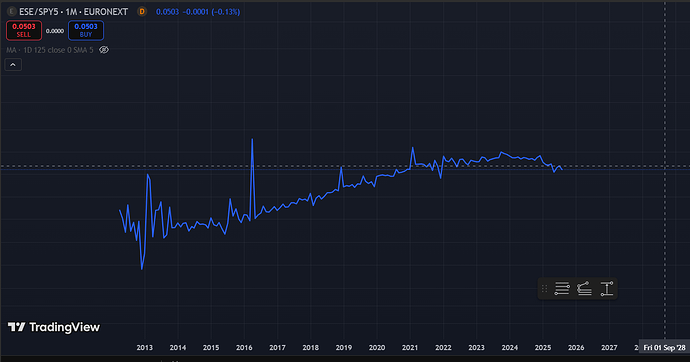Click the 2016 label on time axis

(x=244, y=347)
